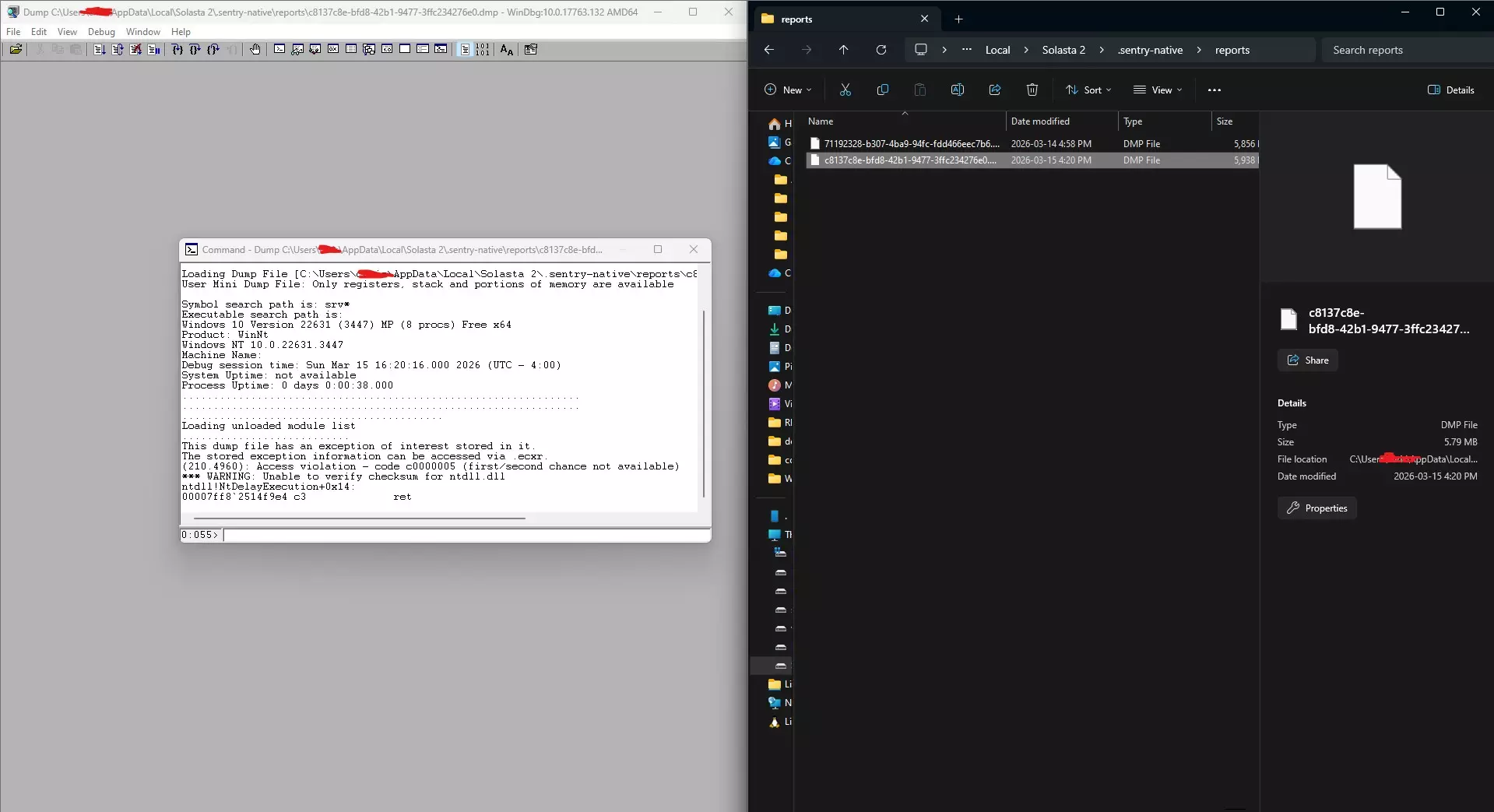This screenshot has width=1494, height=812.
Task: Click the Break toolbar icon in WinDbg
Action: 153,50
